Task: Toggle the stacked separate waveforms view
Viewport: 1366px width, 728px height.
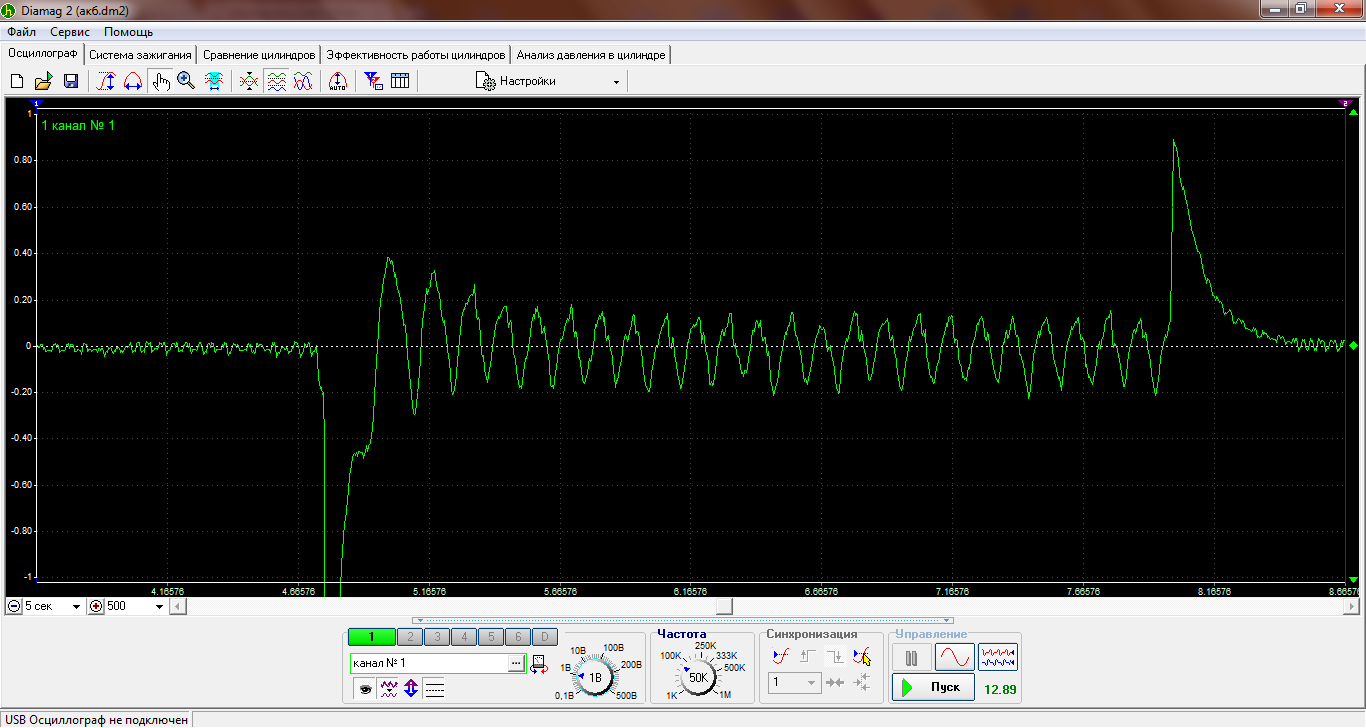Action: tap(276, 81)
